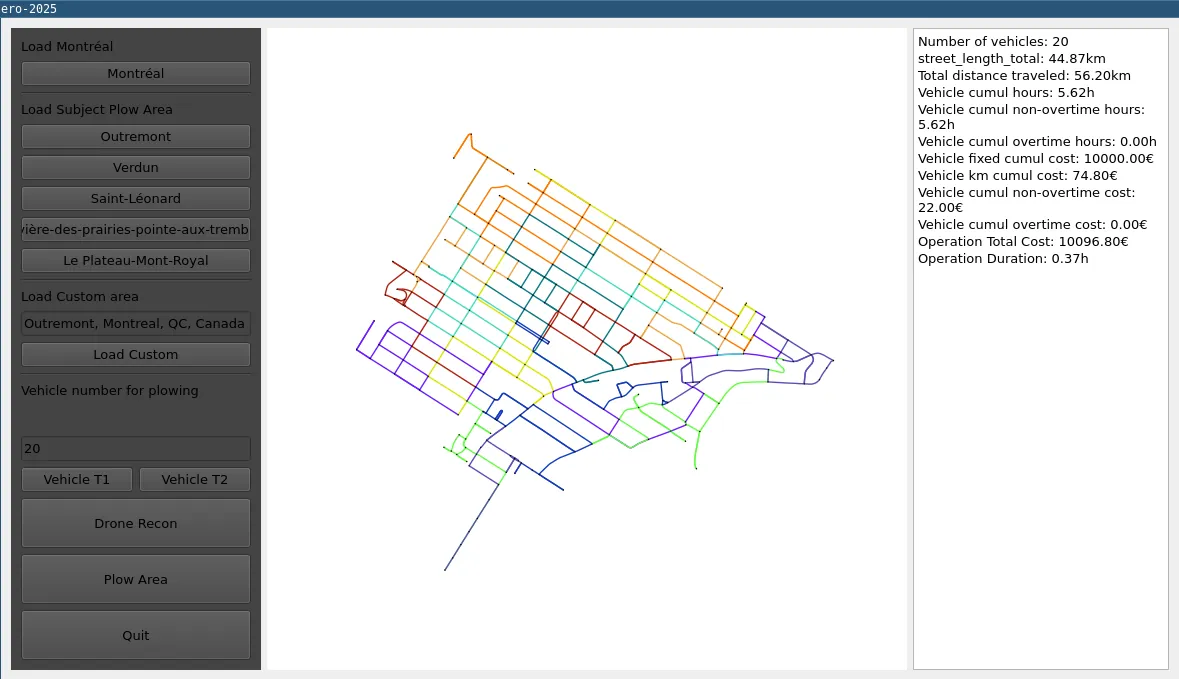Select the Outremont plow area

(x=135, y=136)
